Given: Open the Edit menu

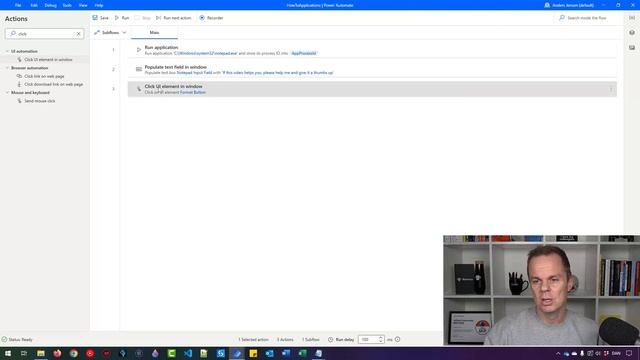Looking at the screenshot, I should (x=34, y=5).
